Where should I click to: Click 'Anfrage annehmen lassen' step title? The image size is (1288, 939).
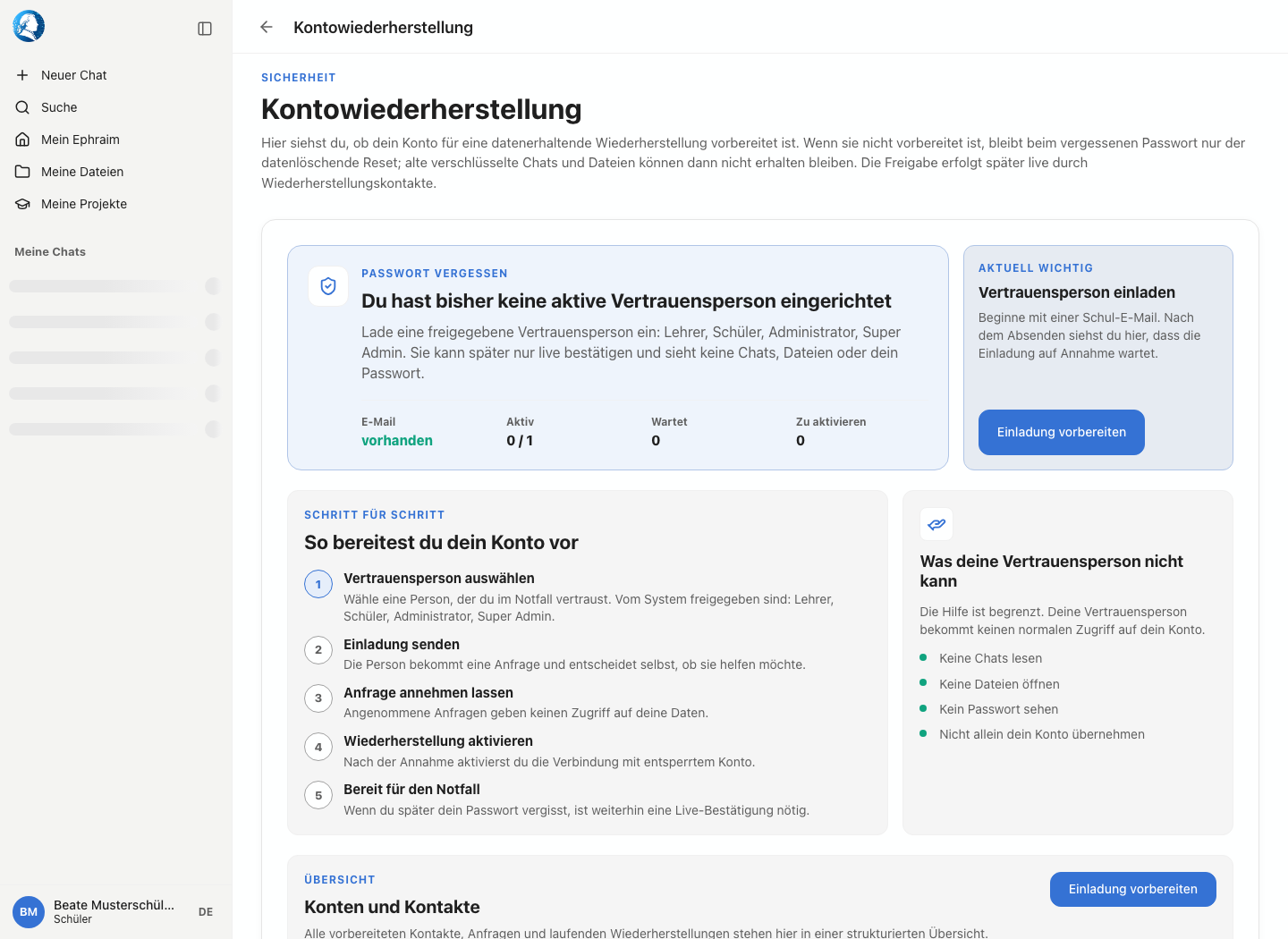click(428, 693)
